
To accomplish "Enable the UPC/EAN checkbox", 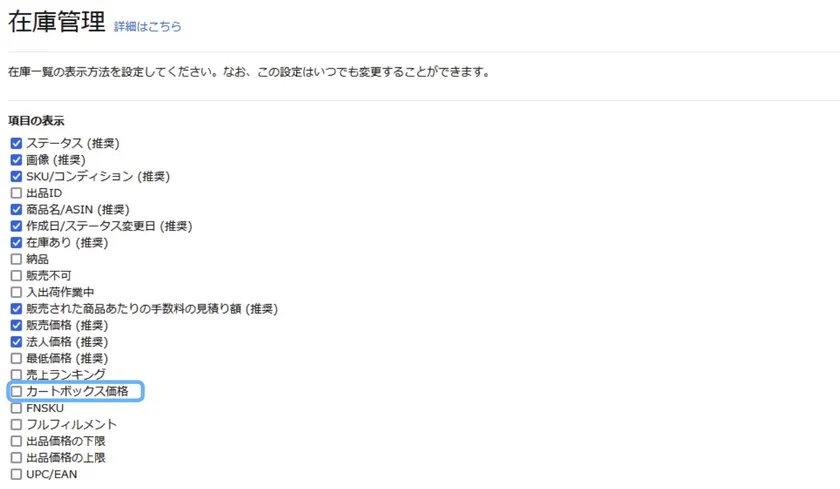I will 16,475.
